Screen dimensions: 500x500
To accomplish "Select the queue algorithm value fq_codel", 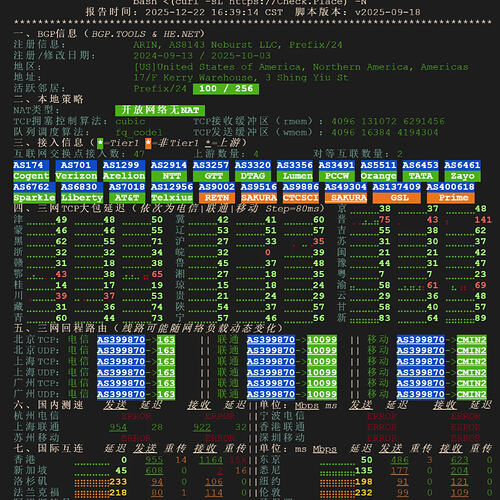I will (x=139, y=132).
